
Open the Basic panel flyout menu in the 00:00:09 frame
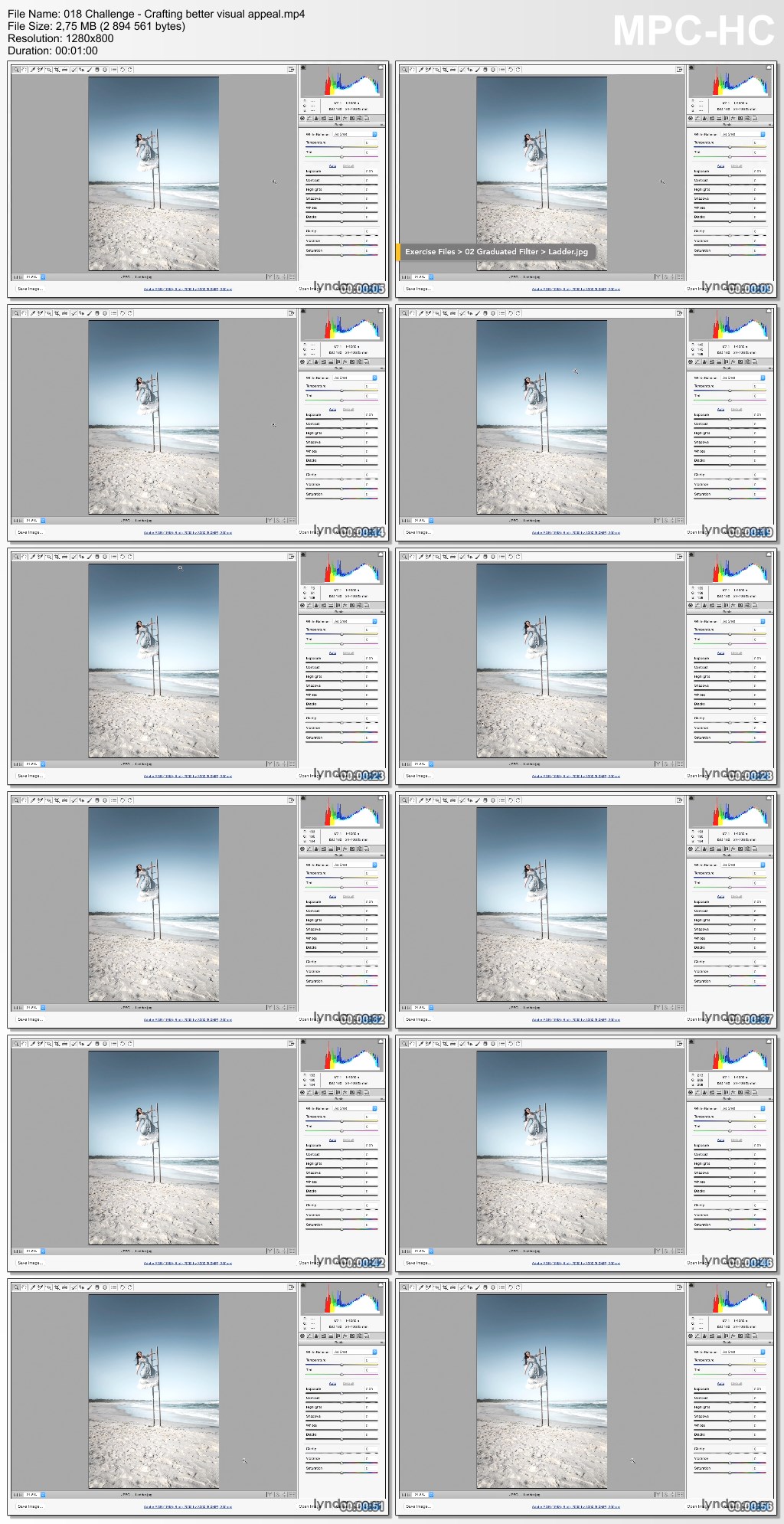point(770,125)
